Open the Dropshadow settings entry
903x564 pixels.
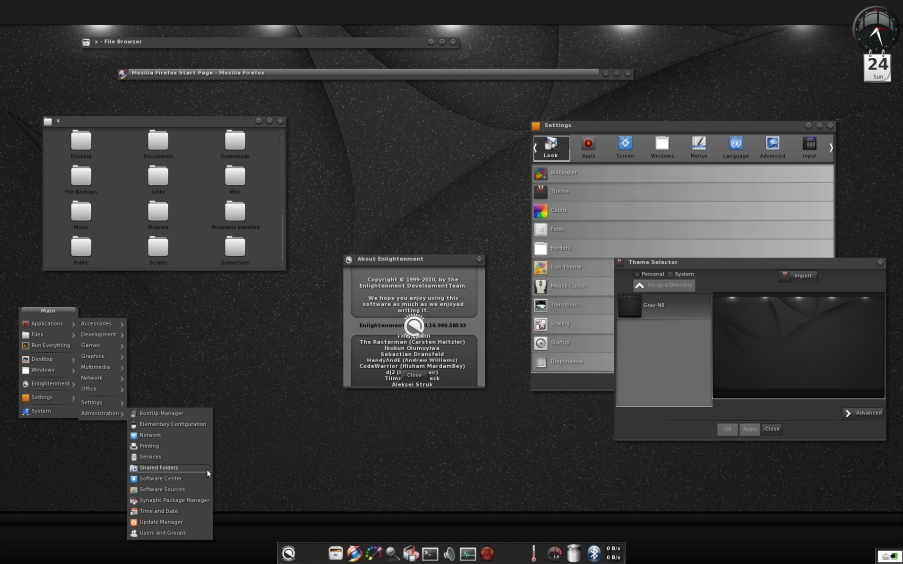[574, 362]
